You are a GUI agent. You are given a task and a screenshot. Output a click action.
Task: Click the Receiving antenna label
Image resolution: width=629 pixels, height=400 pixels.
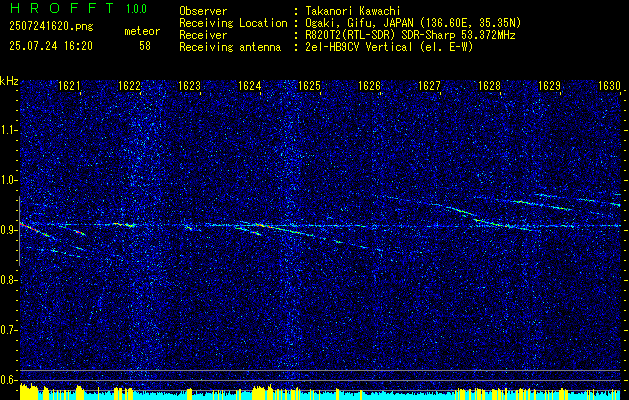(230, 47)
